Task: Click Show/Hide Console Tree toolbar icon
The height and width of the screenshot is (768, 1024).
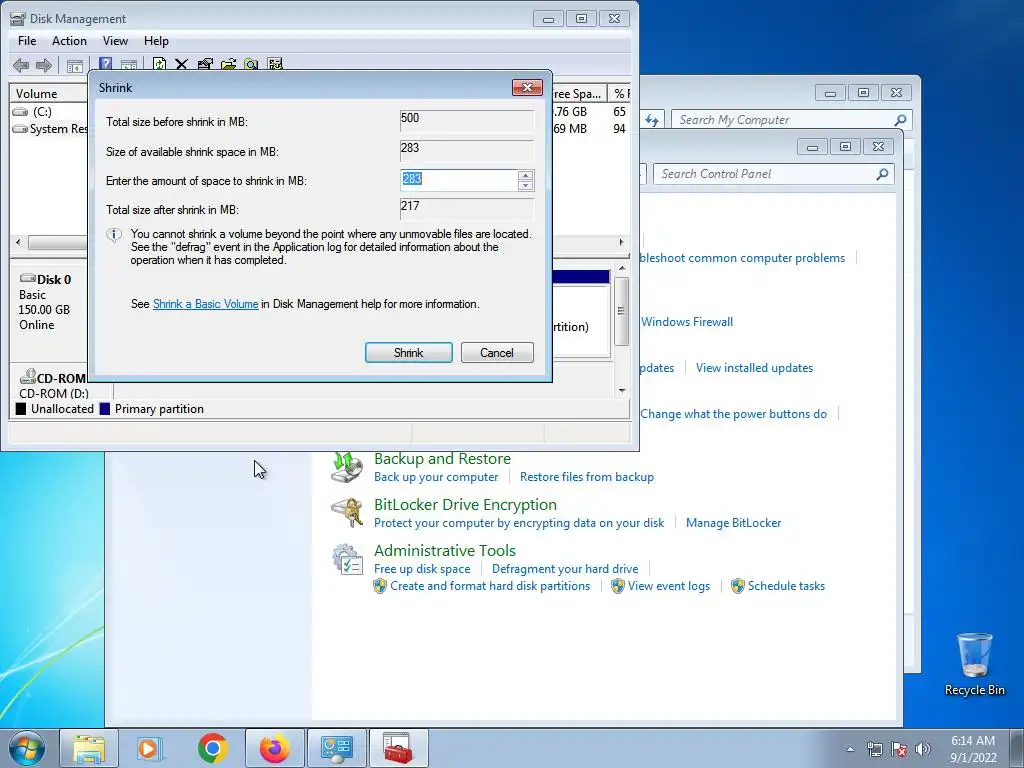Action: [x=75, y=65]
